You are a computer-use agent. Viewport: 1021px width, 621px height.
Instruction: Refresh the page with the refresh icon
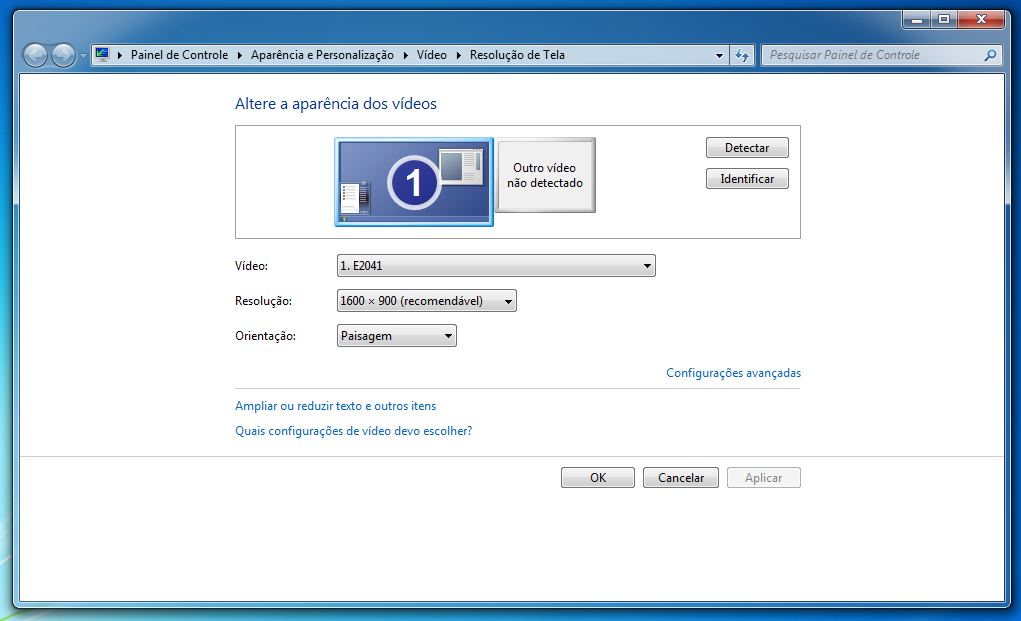(x=742, y=55)
